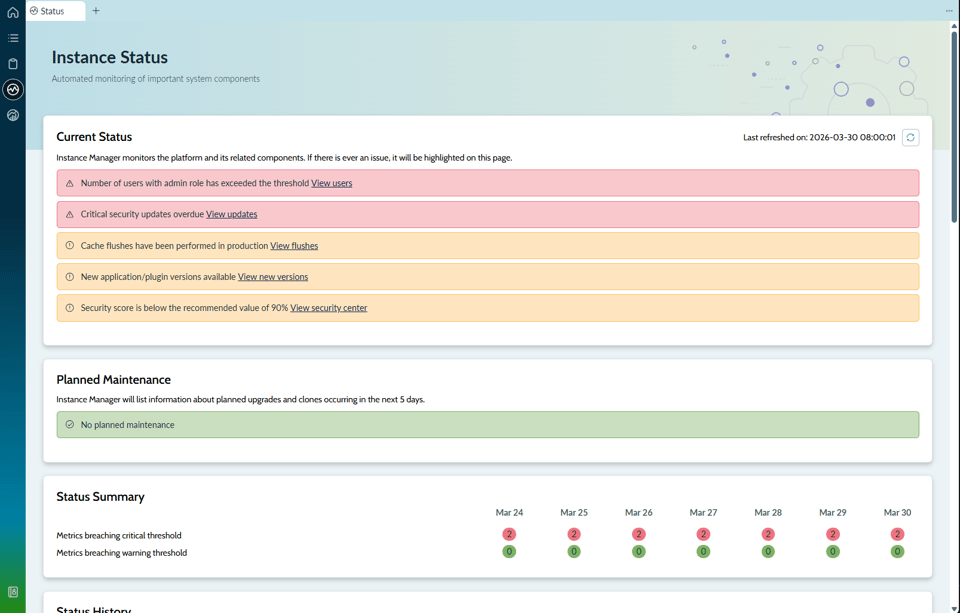Open the View users link
The image size is (960, 613).
click(331, 183)
